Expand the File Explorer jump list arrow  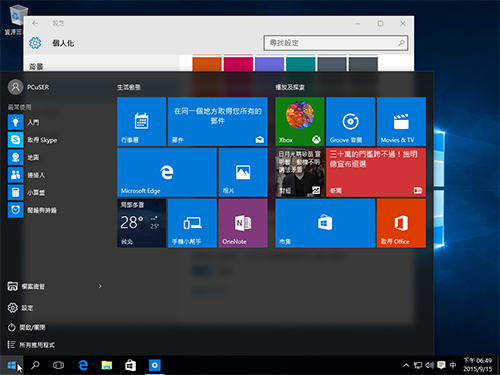(100, 286)
